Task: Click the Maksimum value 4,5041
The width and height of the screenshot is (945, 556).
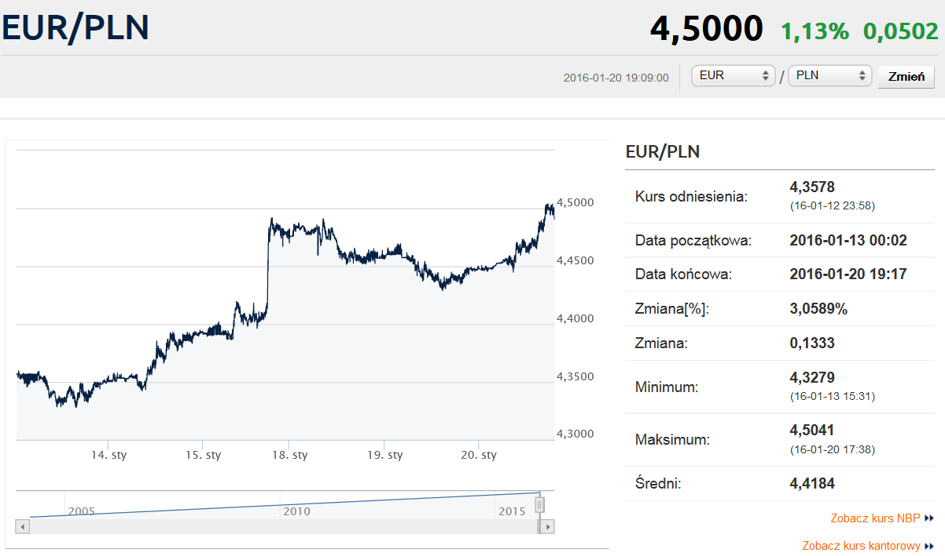Action: pyautogui.click(x=812, y=430)
